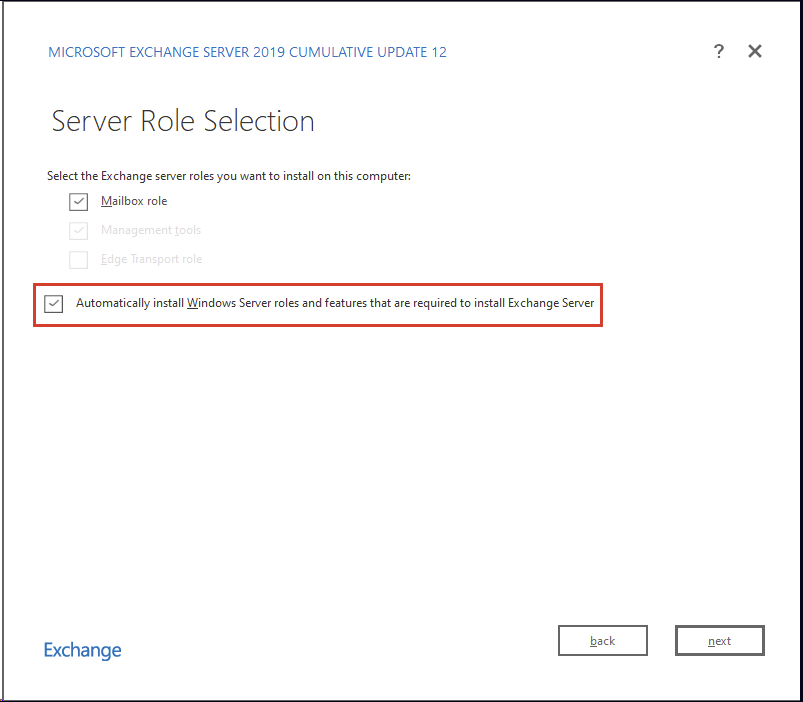
Task: Go back to the previous setup page
Action: point(602,641)
